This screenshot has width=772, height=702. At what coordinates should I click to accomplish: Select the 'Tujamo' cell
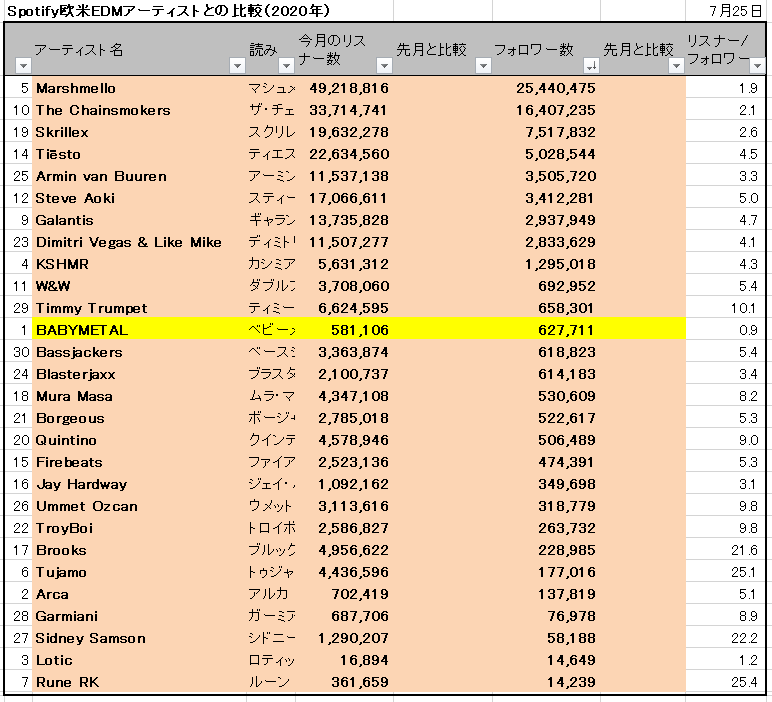[x=139, y=573]
